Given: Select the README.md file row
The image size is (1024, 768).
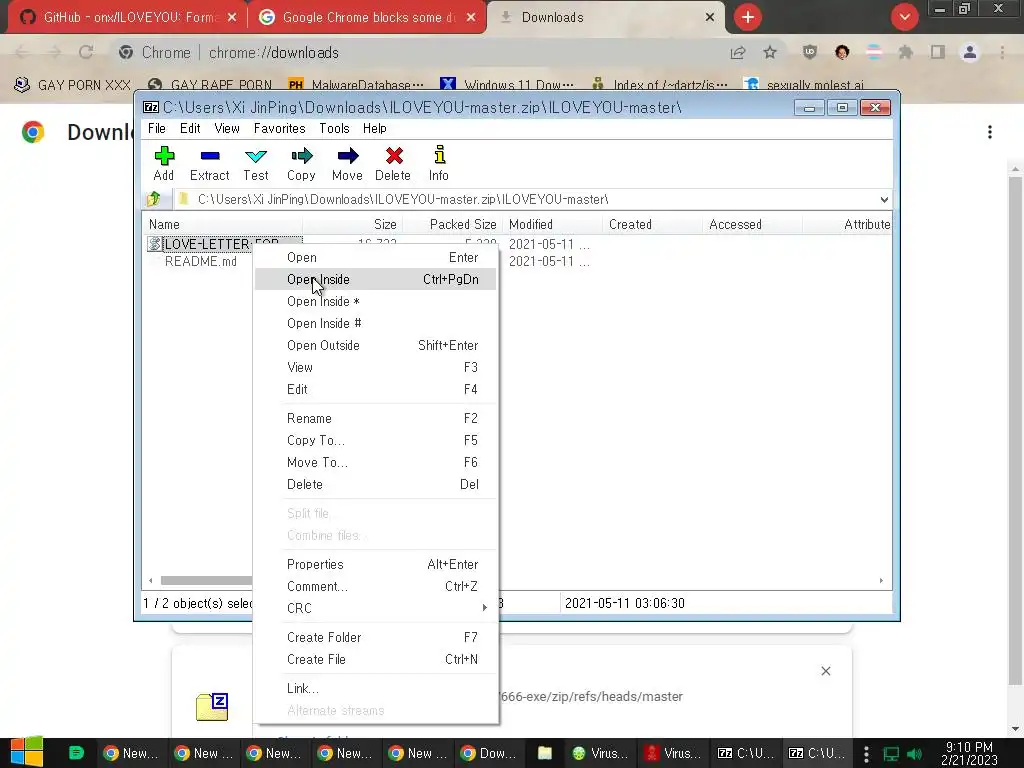Looking at the screenshot, I should (x=200, y=261).
